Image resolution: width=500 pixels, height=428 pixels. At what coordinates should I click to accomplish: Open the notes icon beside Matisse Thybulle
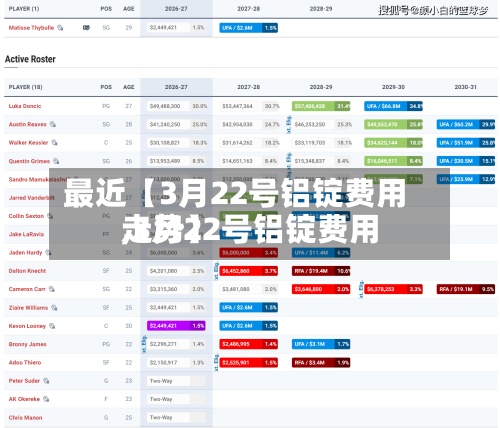(60, 28)
